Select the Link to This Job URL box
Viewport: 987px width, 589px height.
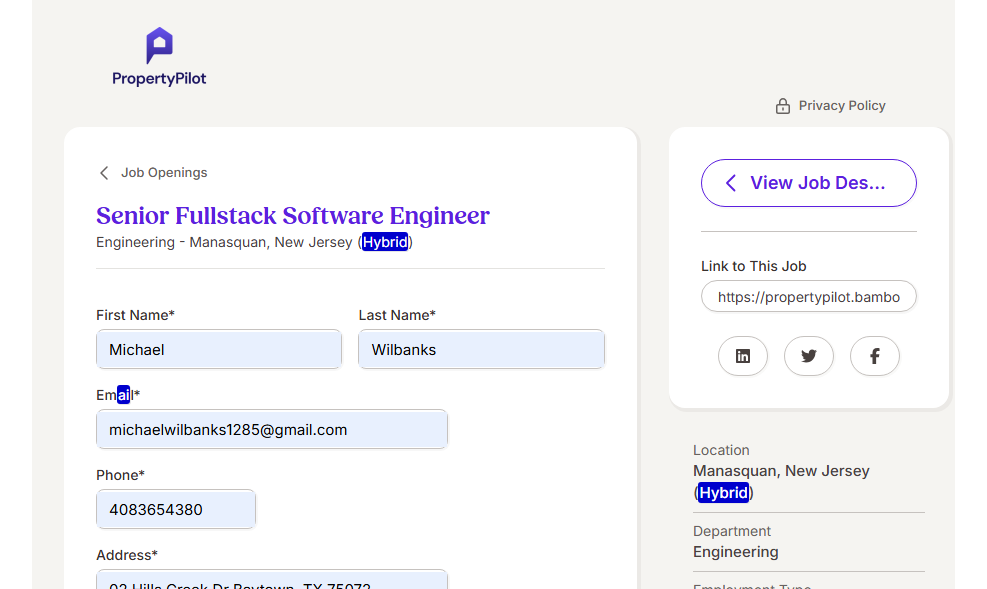click(x=808, y=297)
